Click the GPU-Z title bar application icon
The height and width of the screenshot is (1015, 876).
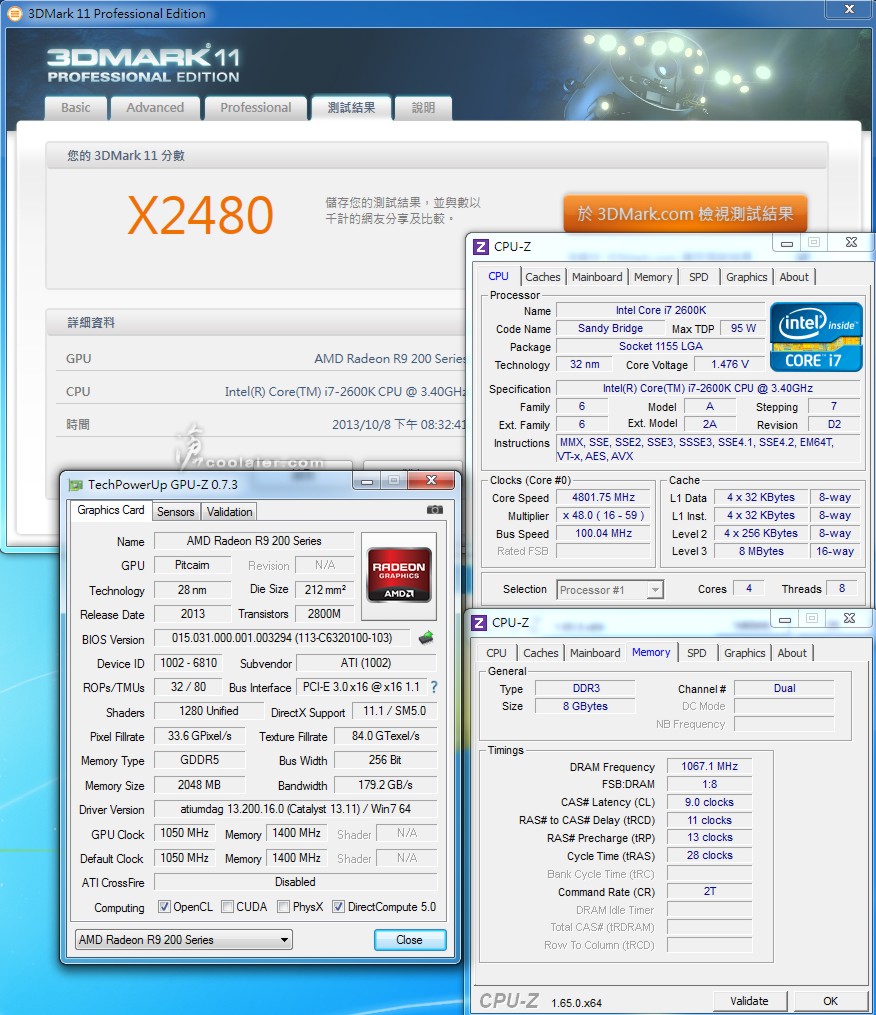pyautogui.click(x=76, y=484)
